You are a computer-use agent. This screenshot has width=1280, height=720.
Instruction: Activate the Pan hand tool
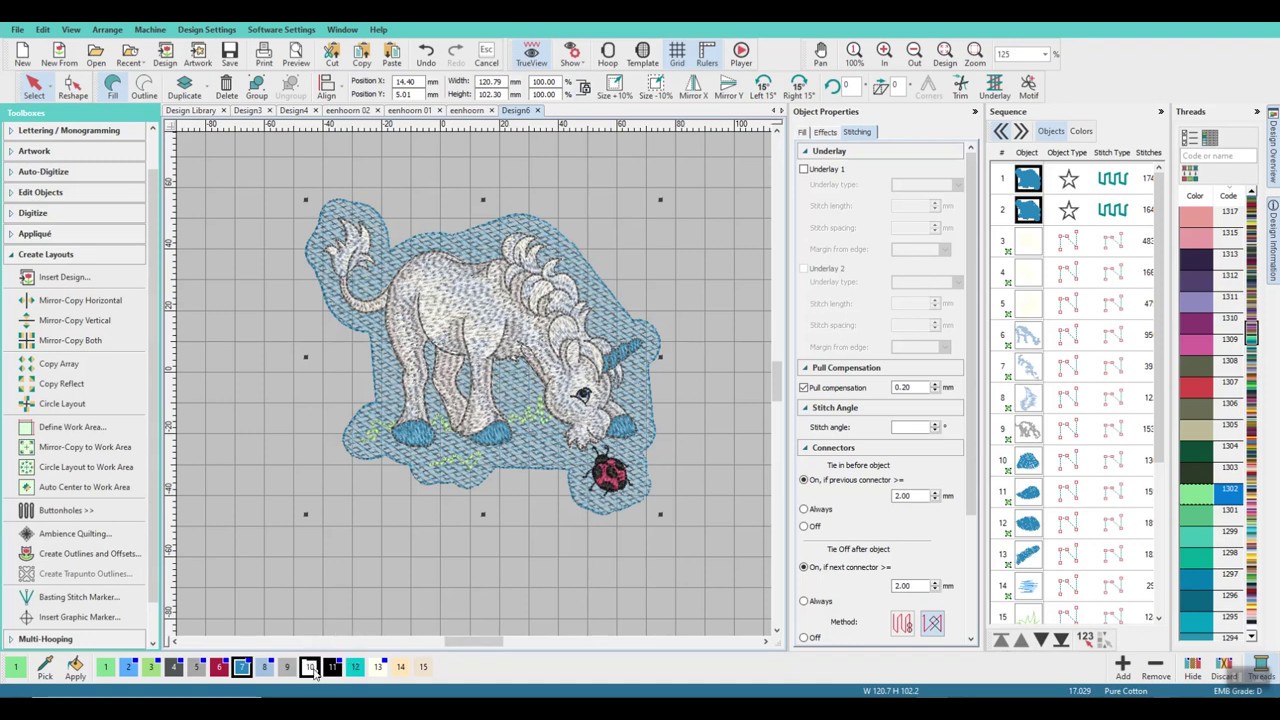coord(820,54)
